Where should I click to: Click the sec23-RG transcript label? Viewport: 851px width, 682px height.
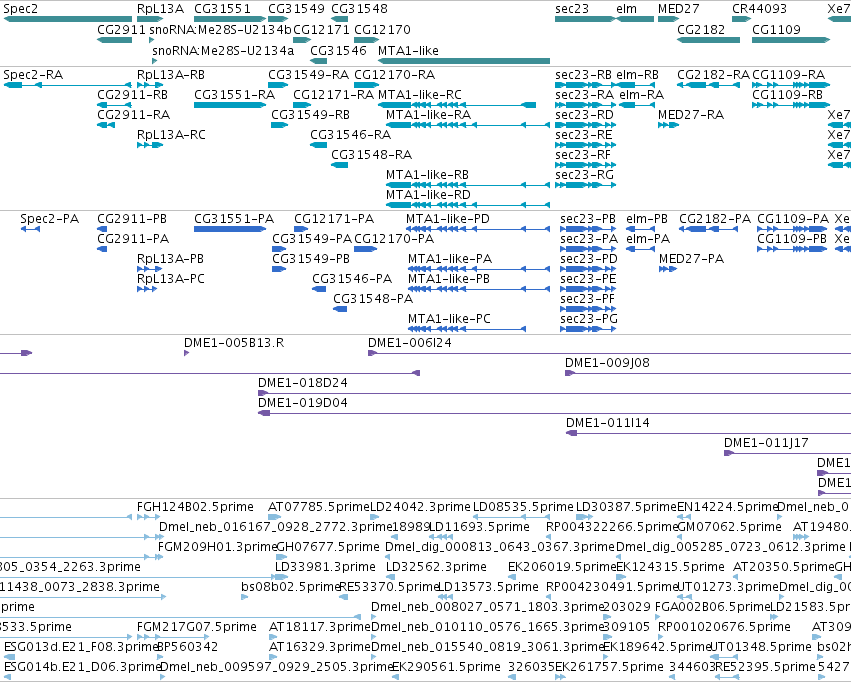(585, 175)
